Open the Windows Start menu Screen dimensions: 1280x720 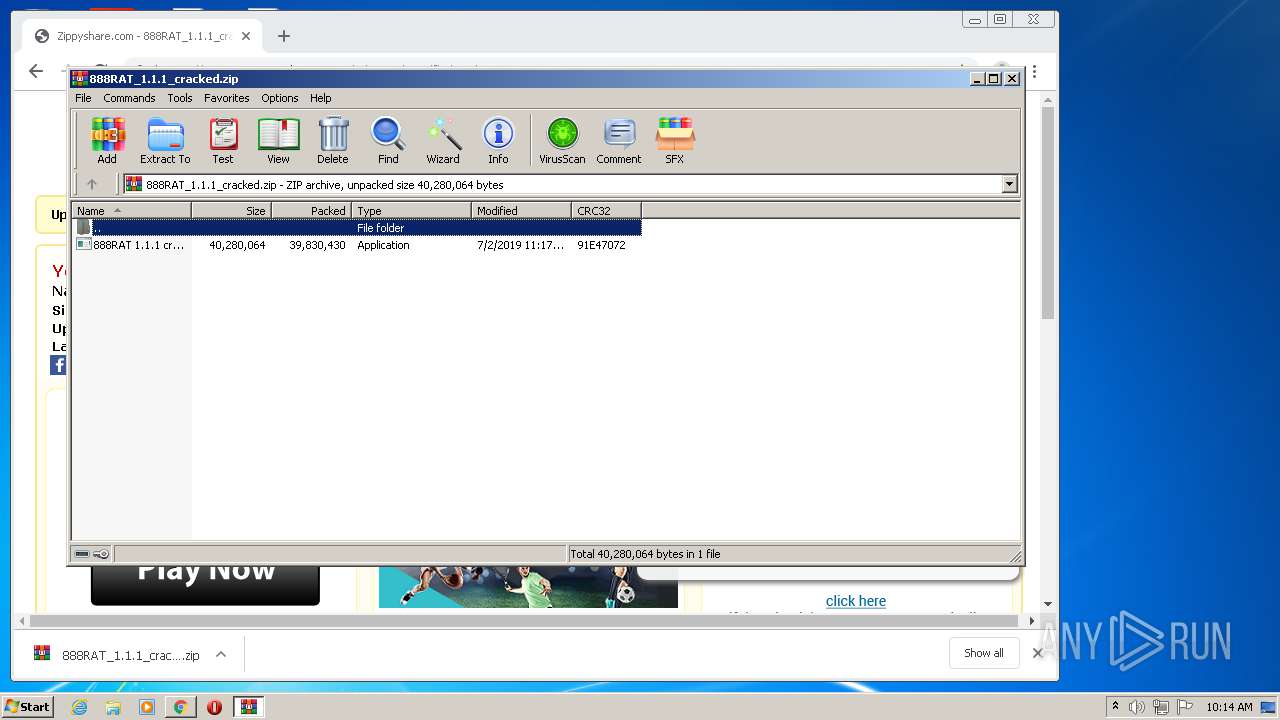coord(27,707)
